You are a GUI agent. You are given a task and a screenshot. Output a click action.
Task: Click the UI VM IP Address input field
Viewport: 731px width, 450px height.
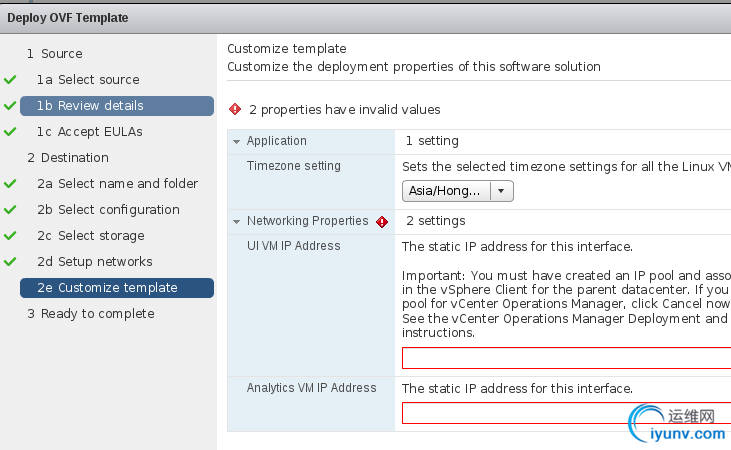point(566,358)
